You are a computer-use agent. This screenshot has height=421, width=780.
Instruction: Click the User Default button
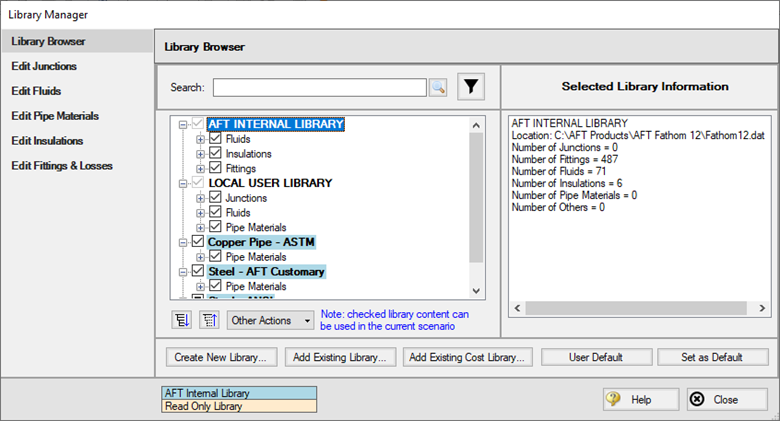[x=596, y=357]
